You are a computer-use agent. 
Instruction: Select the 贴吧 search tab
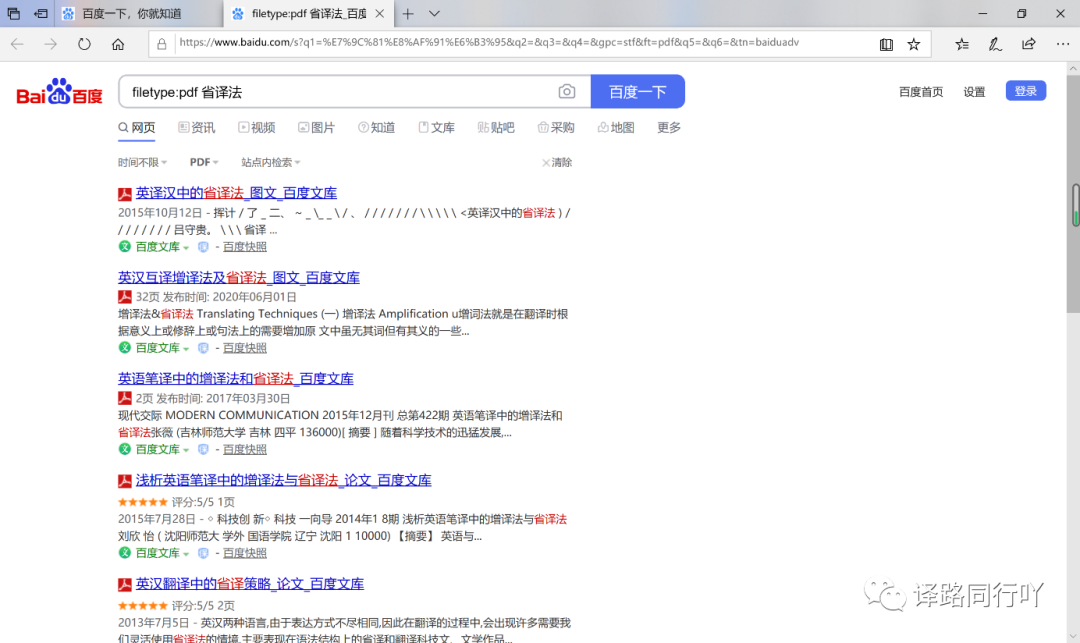496,128
